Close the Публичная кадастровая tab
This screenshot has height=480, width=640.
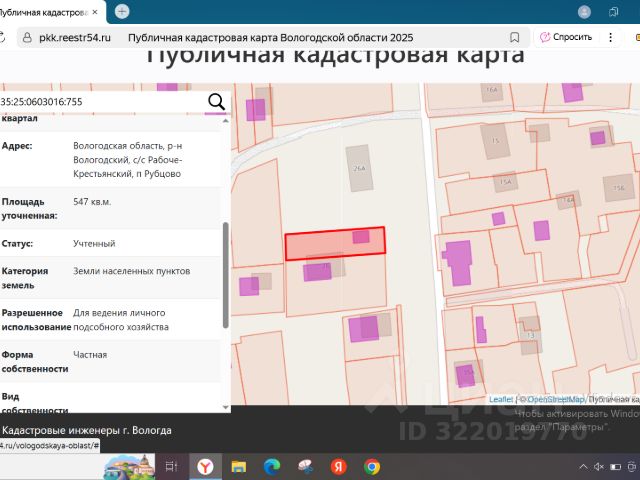coord(95,12)
